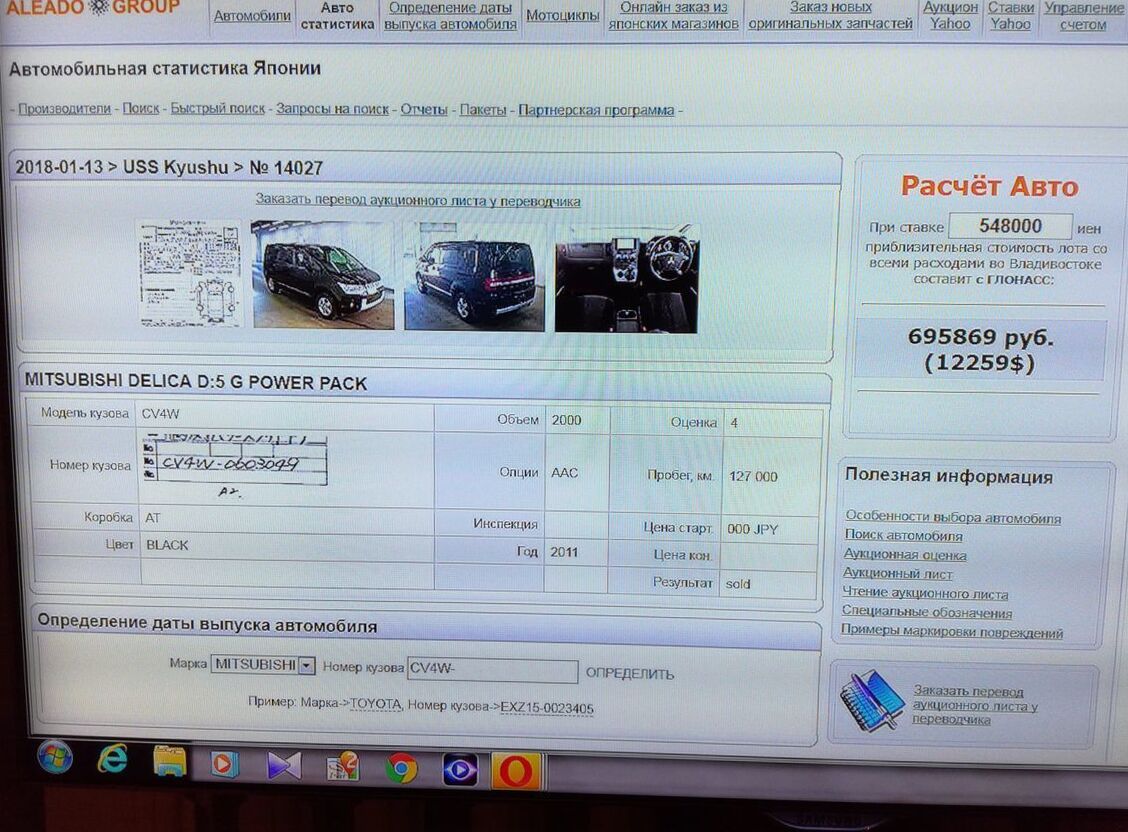Click the mileage value 127 000
This screenshot has height=832, width=1128.
click(753, 476)
